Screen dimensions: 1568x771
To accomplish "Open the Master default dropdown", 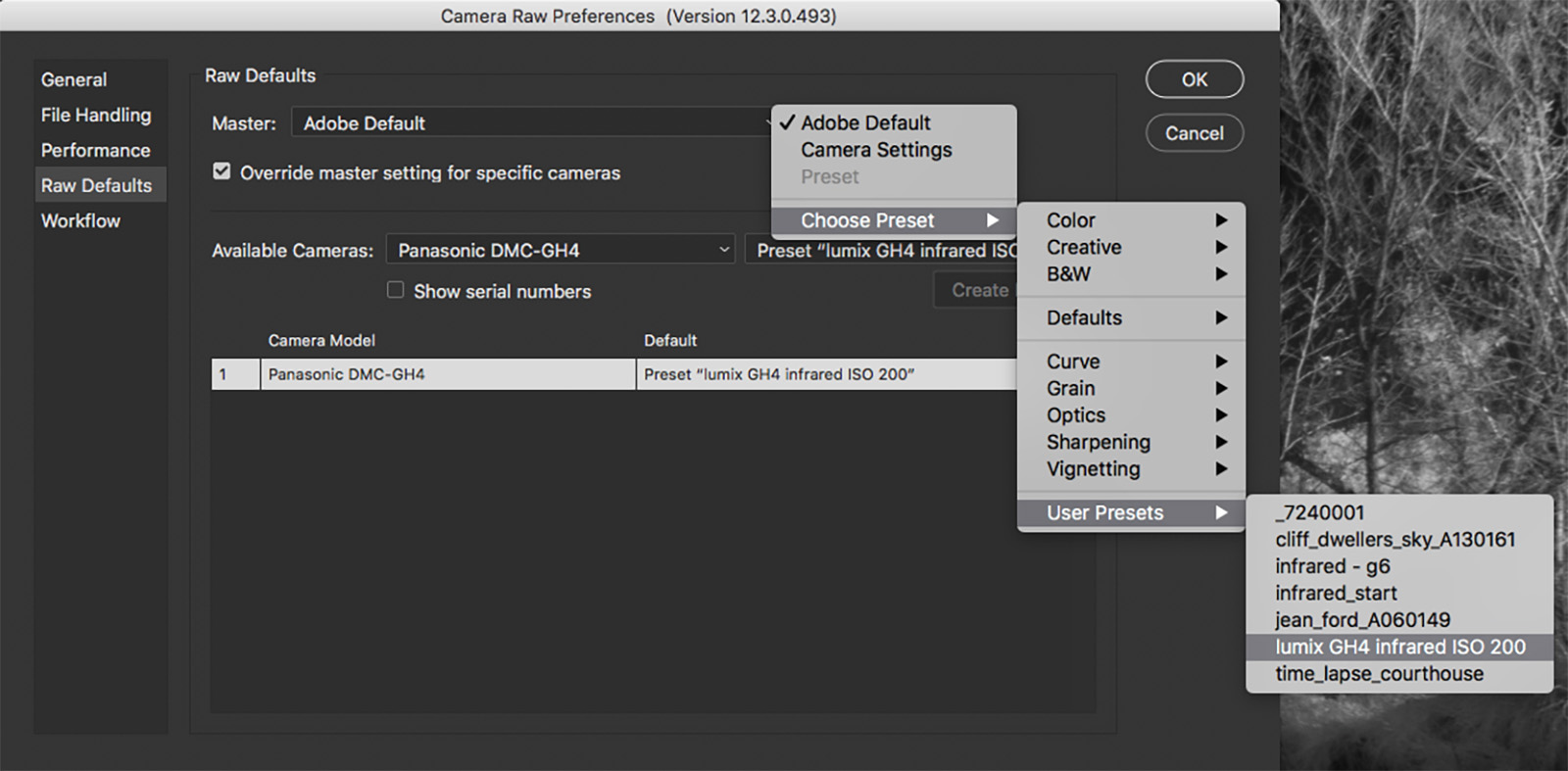I will tap(534, 123).
